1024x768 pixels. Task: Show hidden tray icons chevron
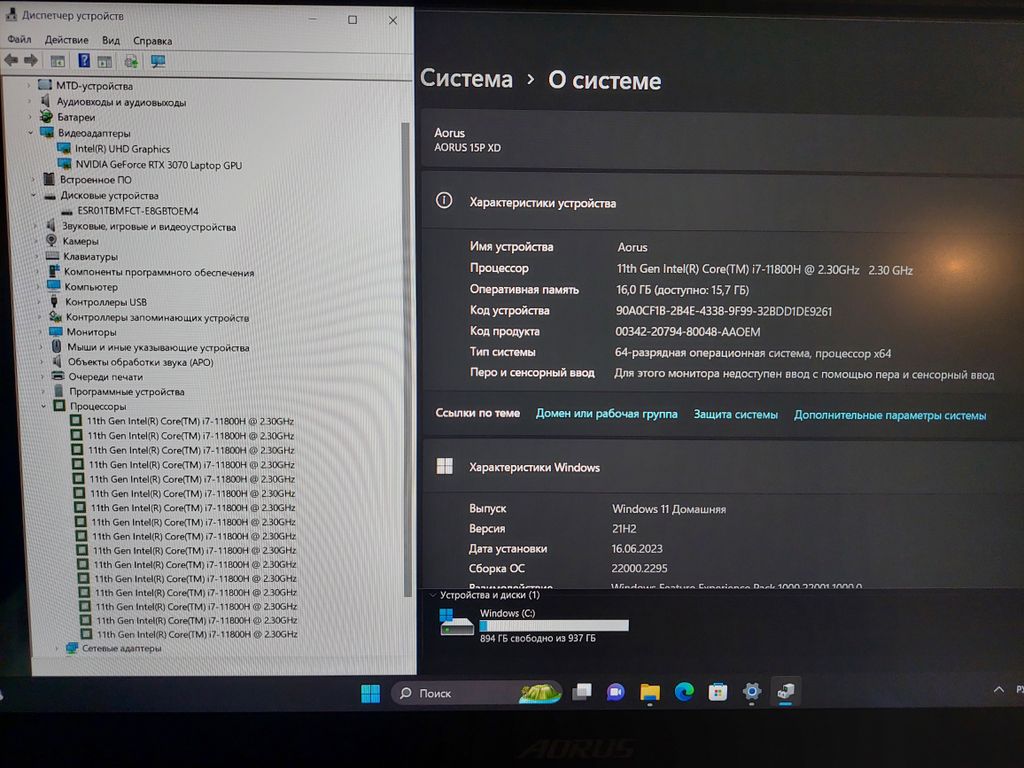pyautogui.click(x=999, y=689)
